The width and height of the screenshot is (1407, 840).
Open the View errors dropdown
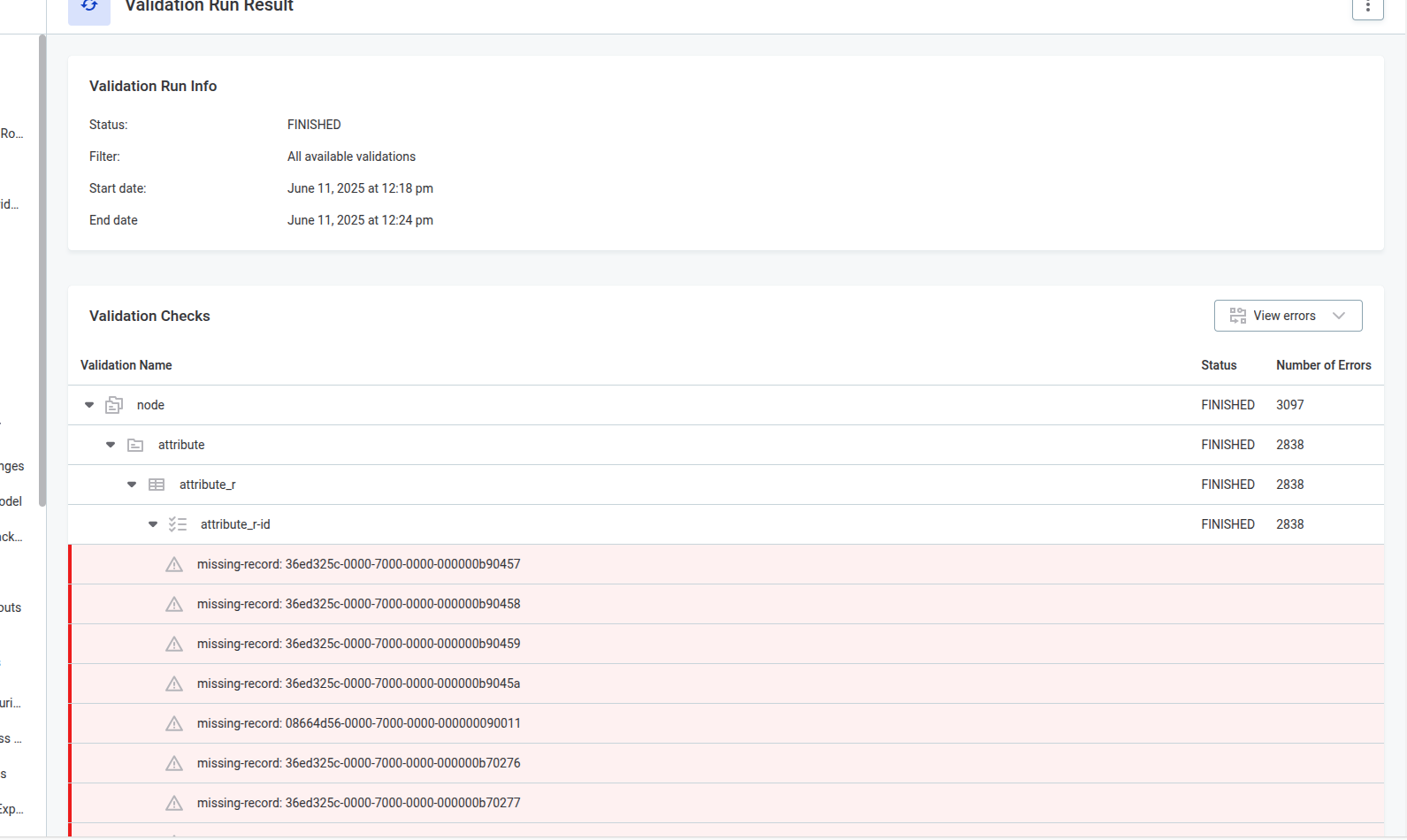[1288, 316]
